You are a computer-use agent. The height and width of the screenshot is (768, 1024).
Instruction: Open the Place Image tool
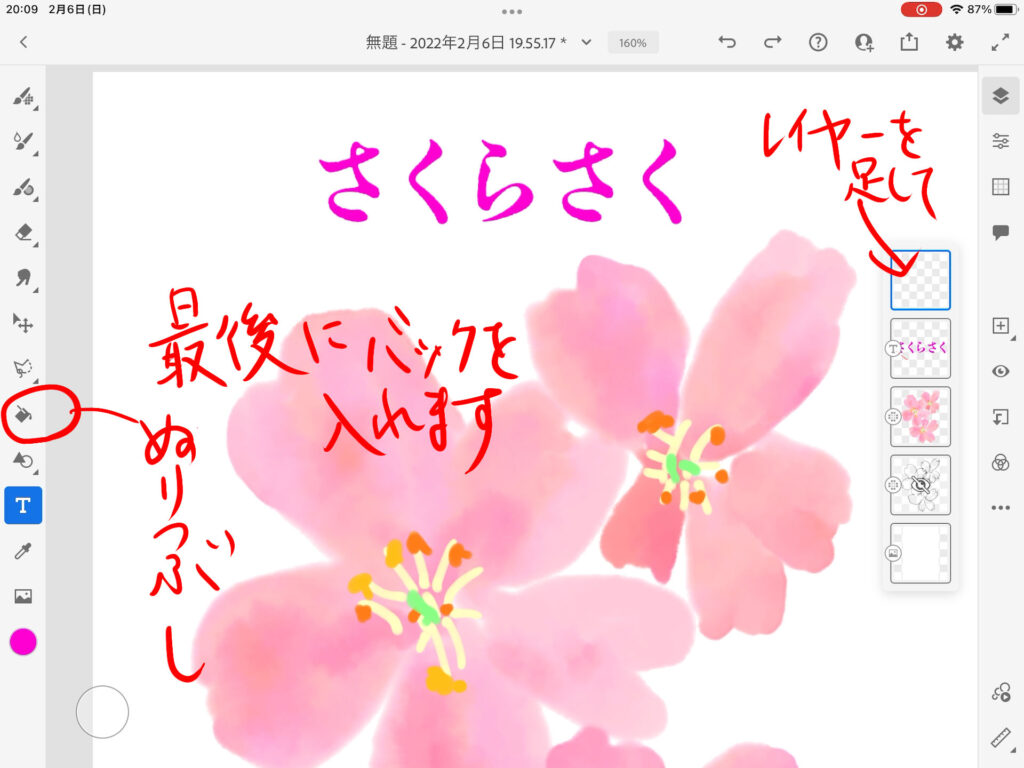click(x=23, y=596)
